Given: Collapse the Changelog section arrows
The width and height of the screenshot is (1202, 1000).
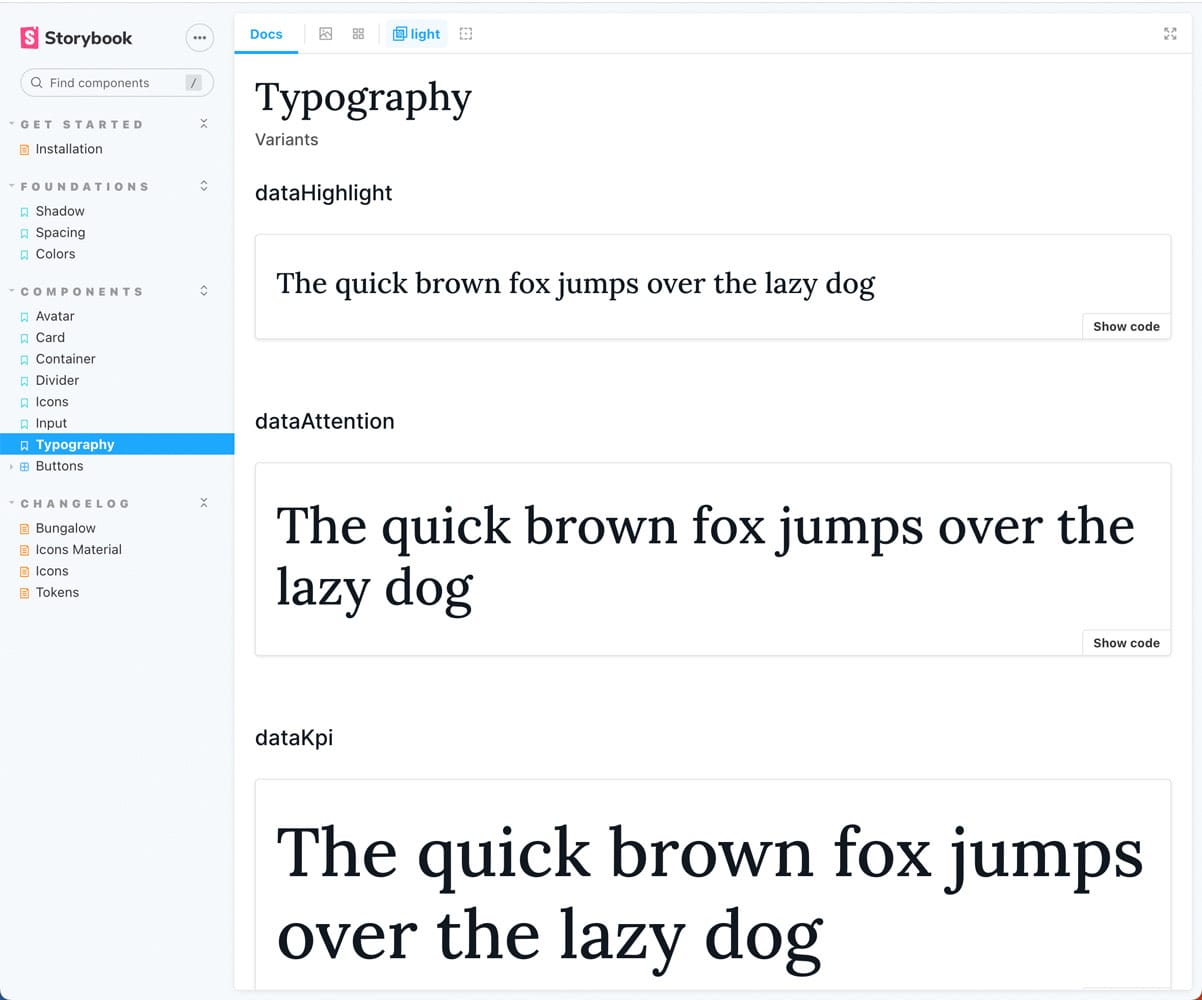Looking at the screenshot, I should [204, 503].
